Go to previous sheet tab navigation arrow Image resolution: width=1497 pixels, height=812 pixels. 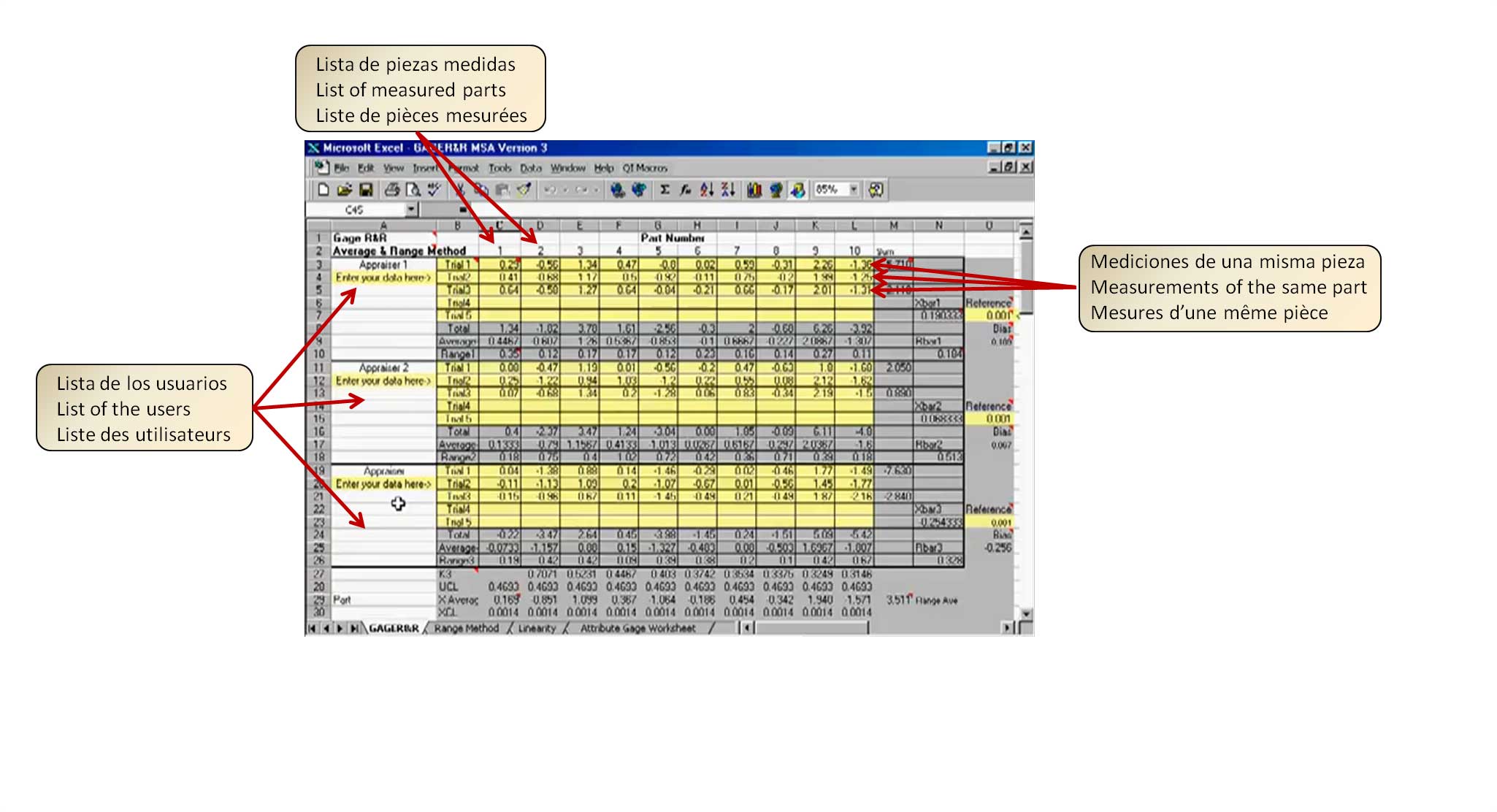tap(326, 628)
